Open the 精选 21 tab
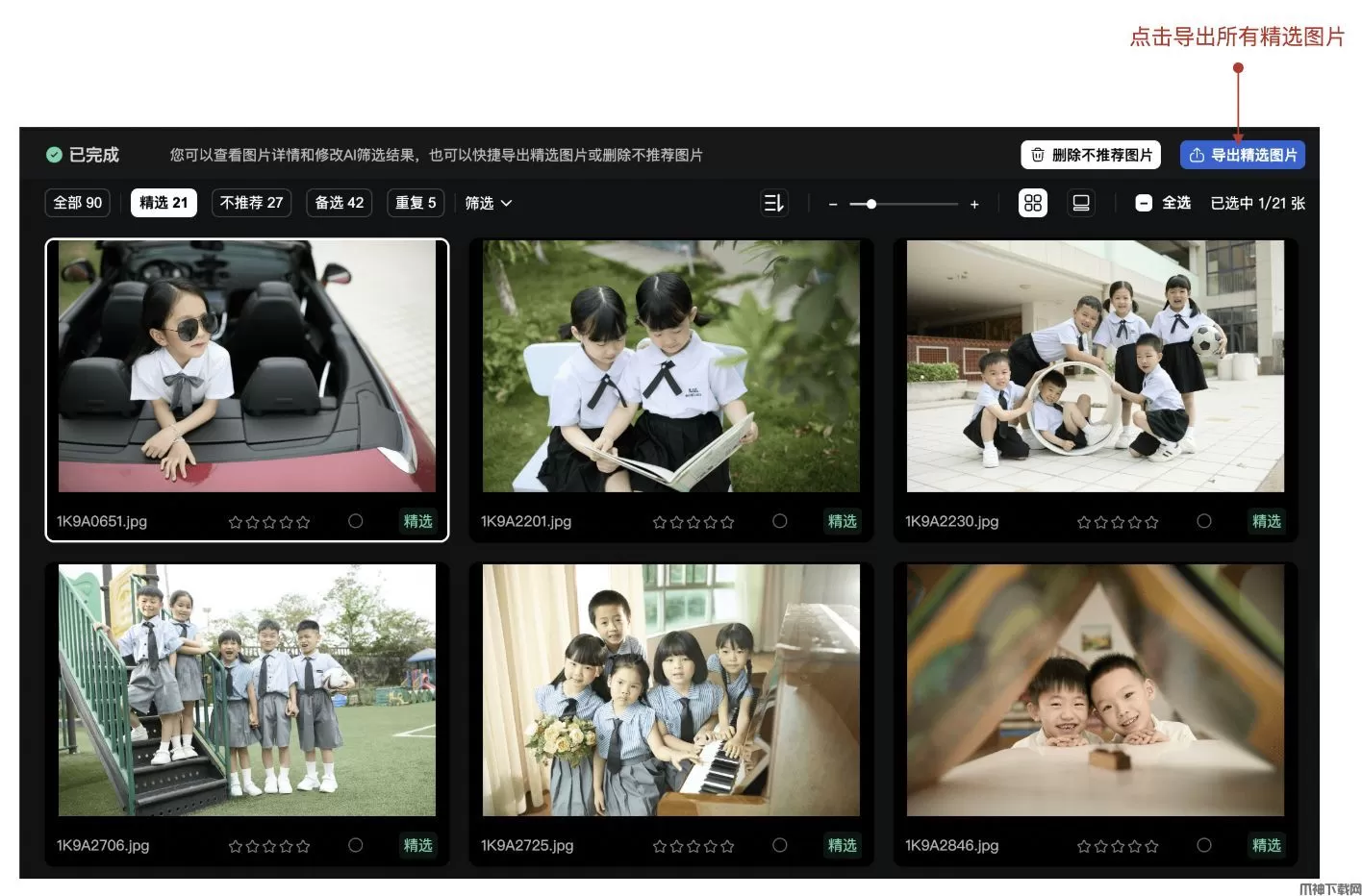The image size is (1362, 896). point(164,203)
